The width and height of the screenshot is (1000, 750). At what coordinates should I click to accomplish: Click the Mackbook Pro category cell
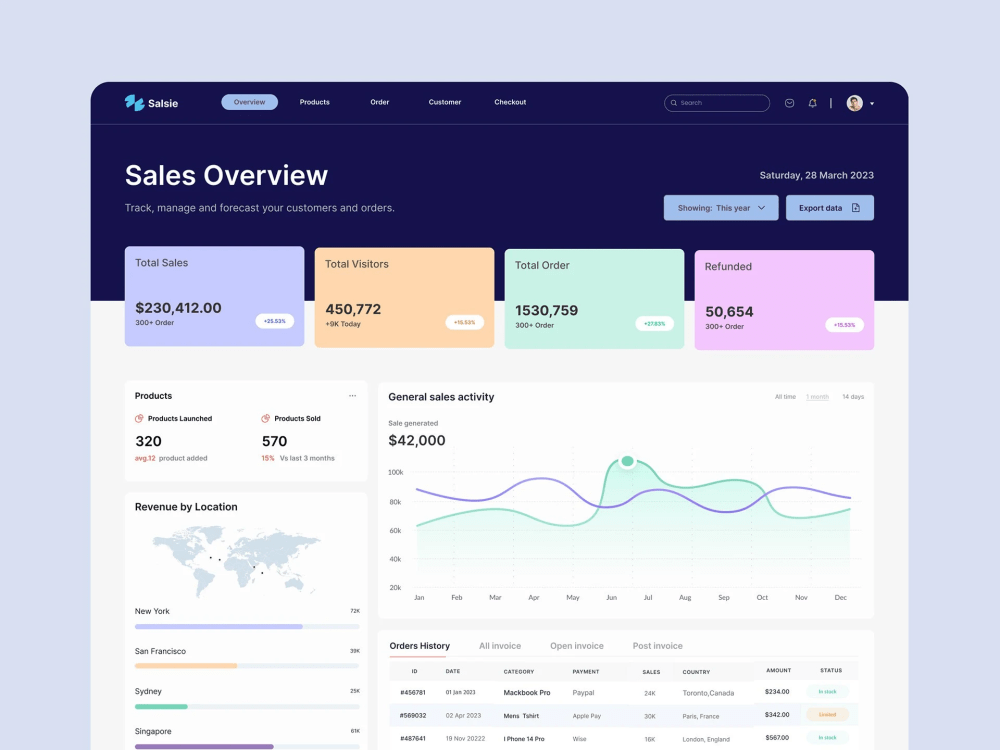click(x=527, y=693)
